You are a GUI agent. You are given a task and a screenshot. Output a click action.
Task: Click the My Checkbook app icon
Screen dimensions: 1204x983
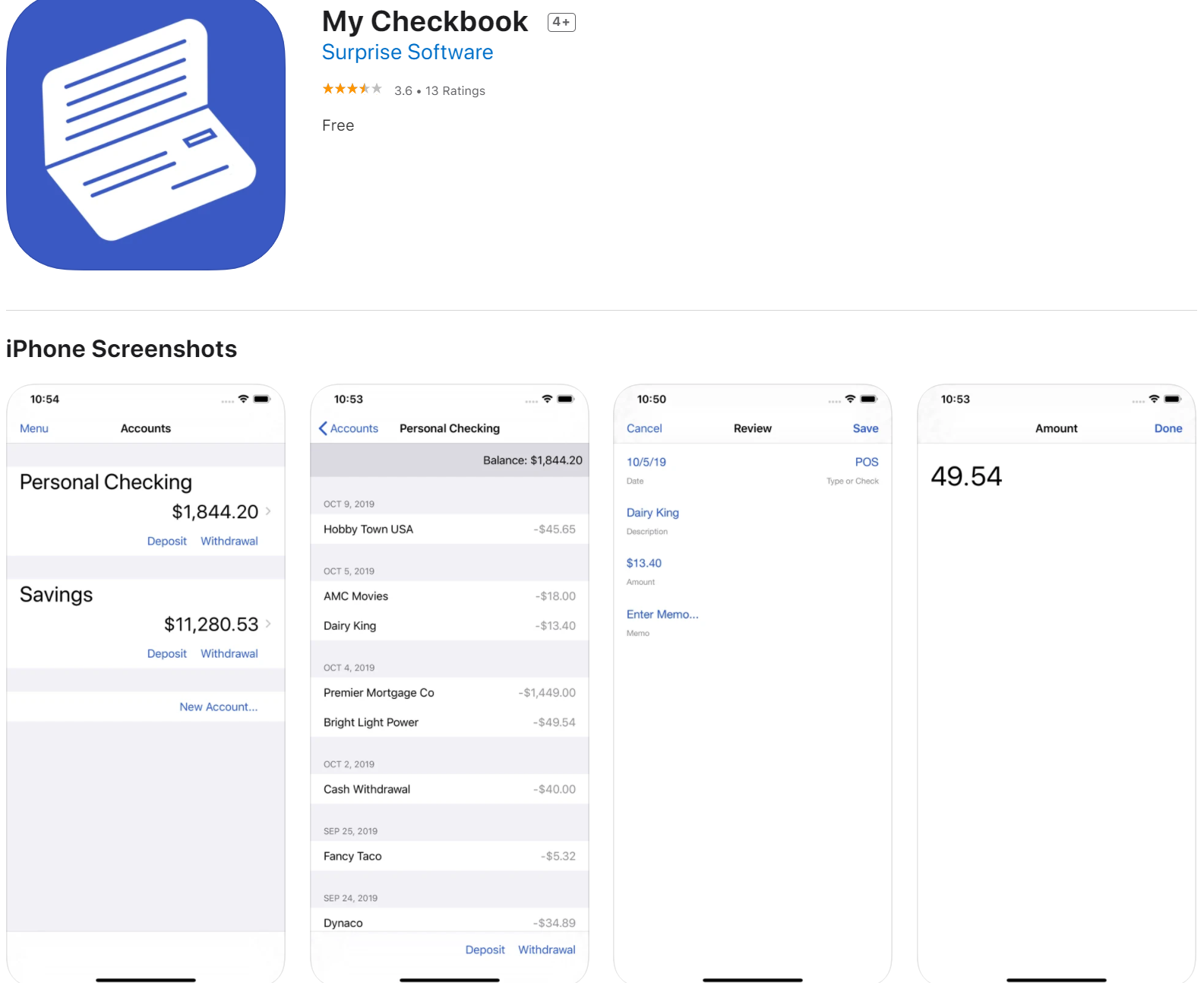pyautogui.click(x=146, y=134)
